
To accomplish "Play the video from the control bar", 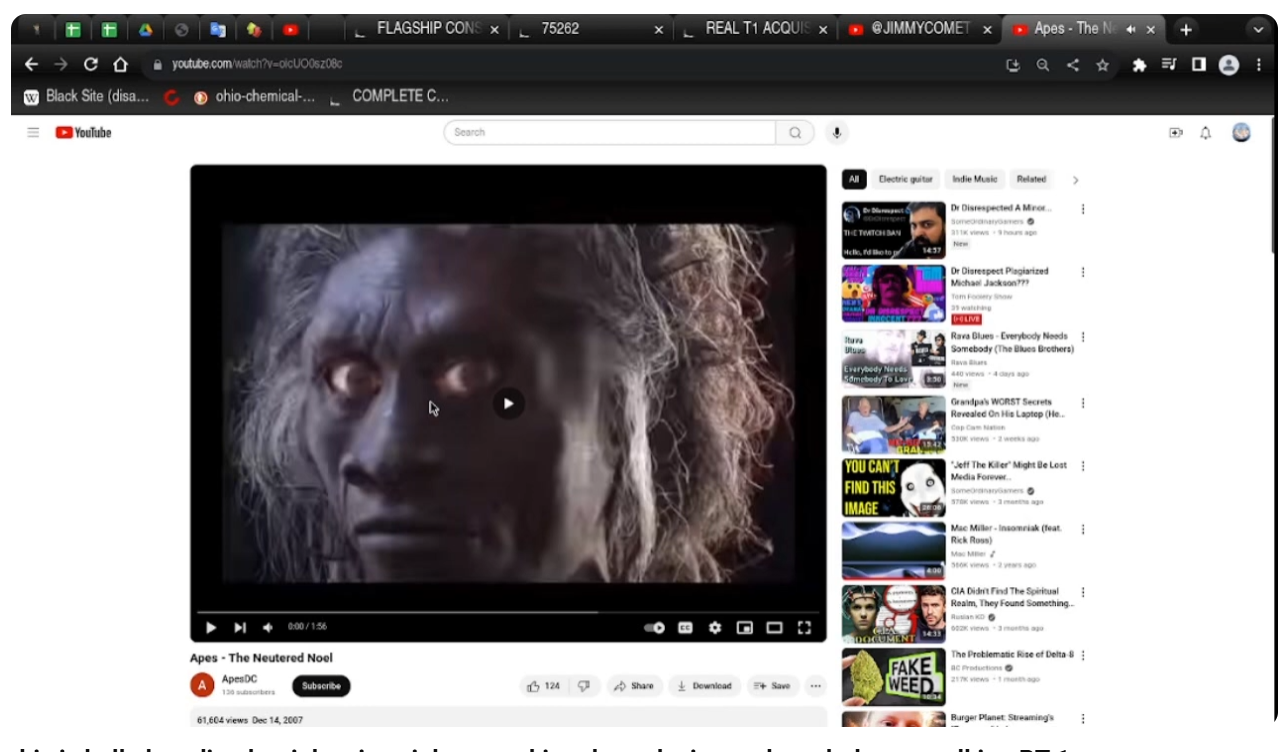I will click(211, 627).
